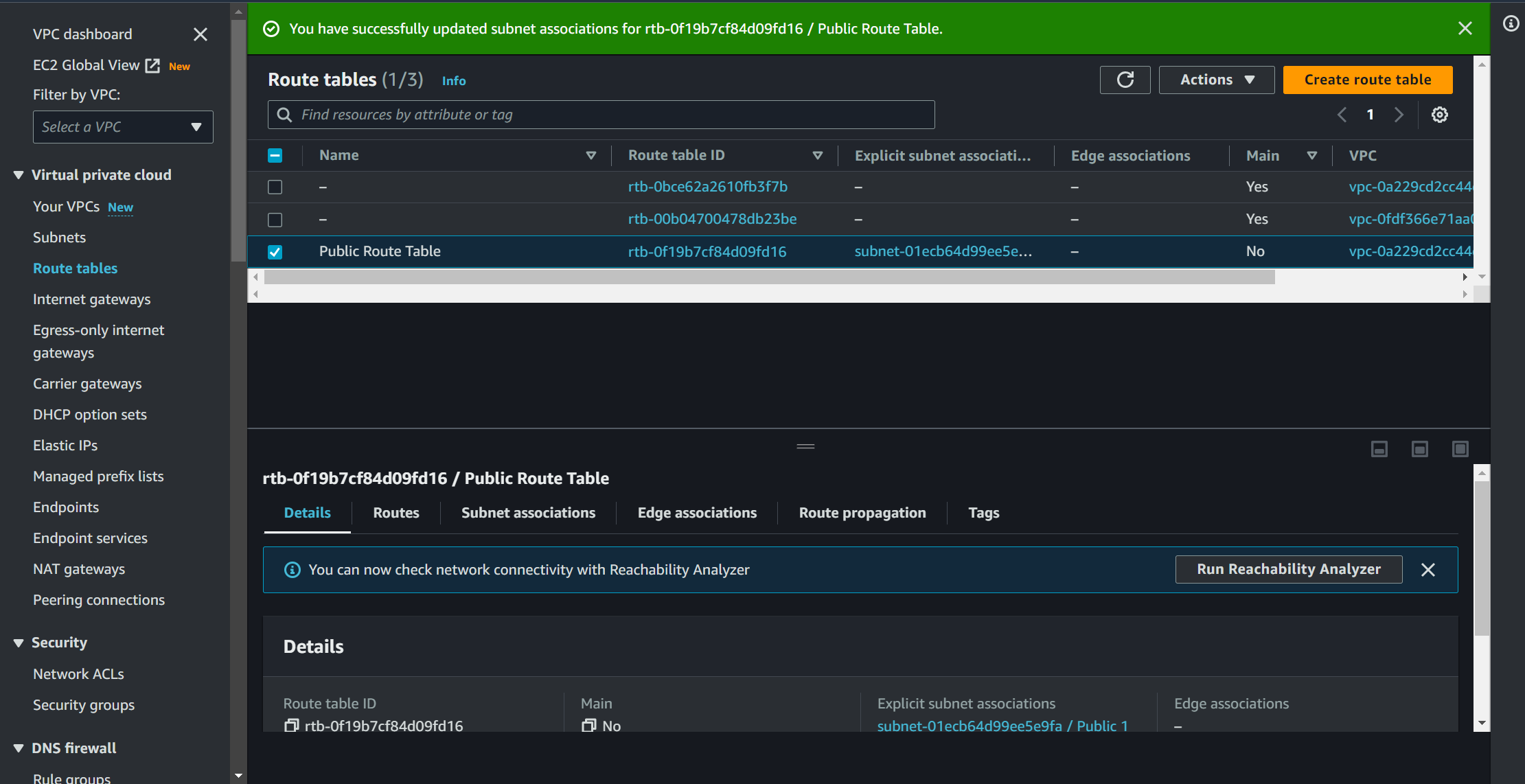
Task: Click sidebar scroll down arrow
Action: [238, 776]
